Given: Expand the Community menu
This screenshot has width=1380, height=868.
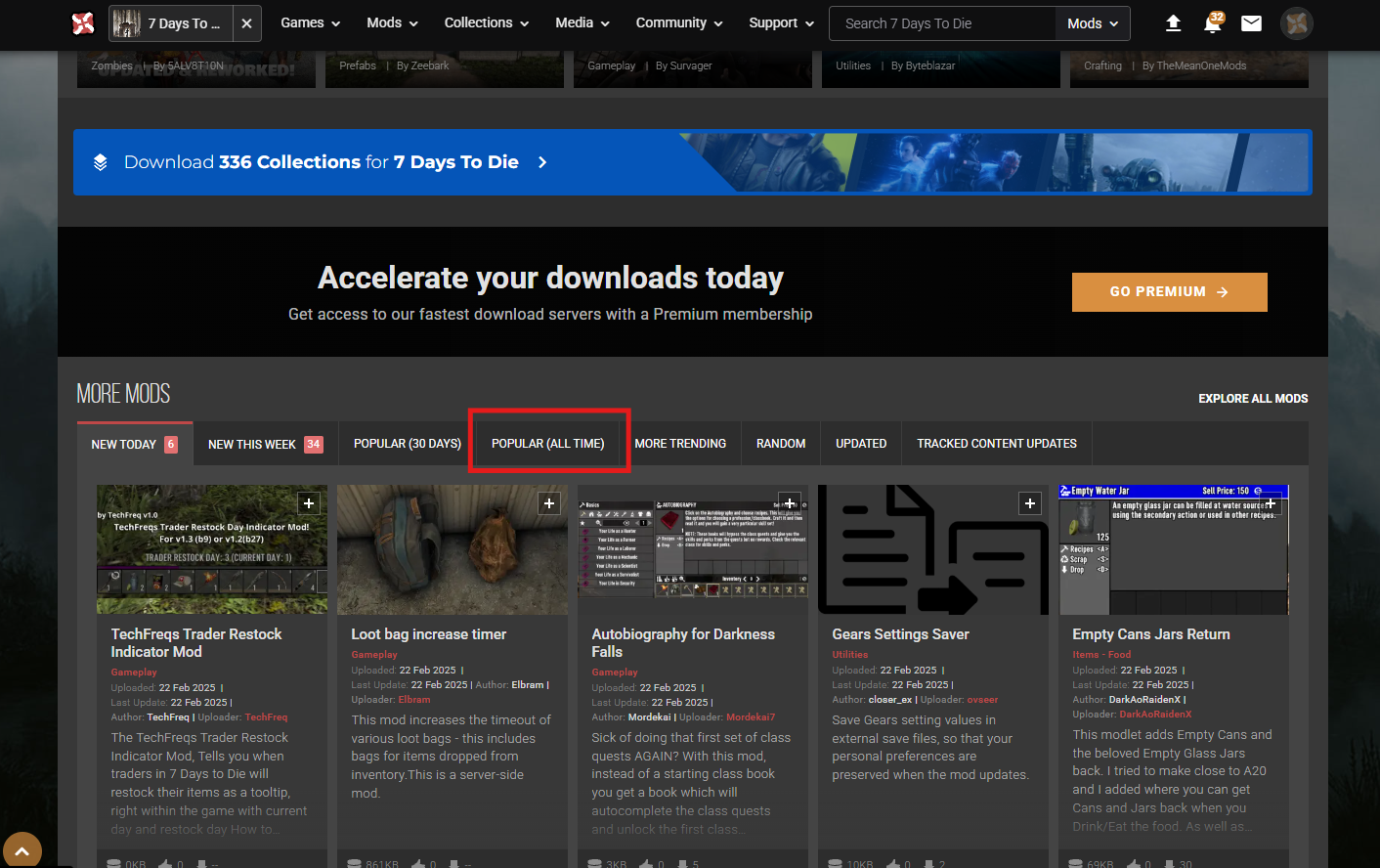Looking at the screenshot, I should [x=679, y=23].
